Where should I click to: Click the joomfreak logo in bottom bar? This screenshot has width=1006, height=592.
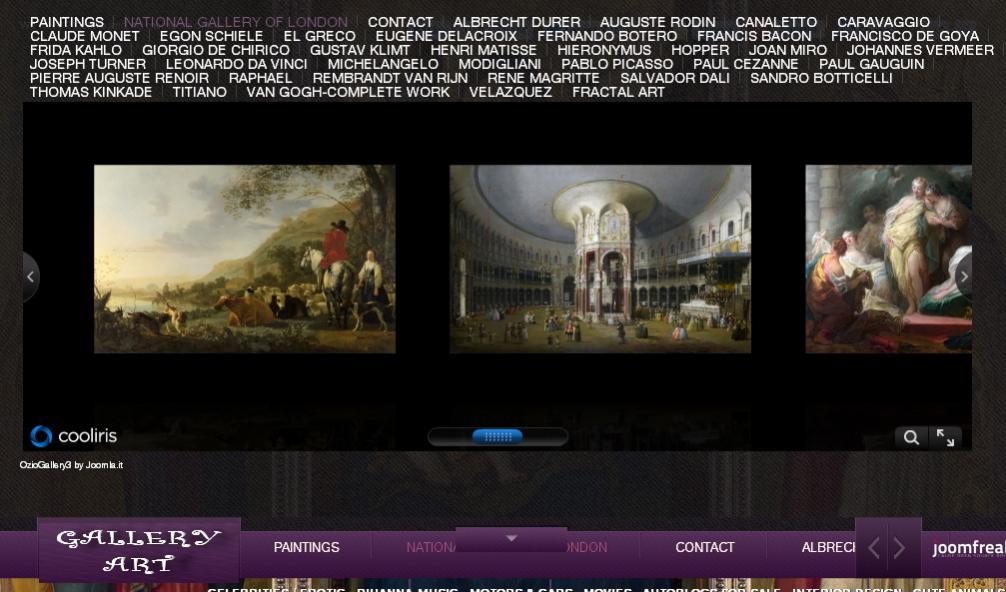[969, 548]
